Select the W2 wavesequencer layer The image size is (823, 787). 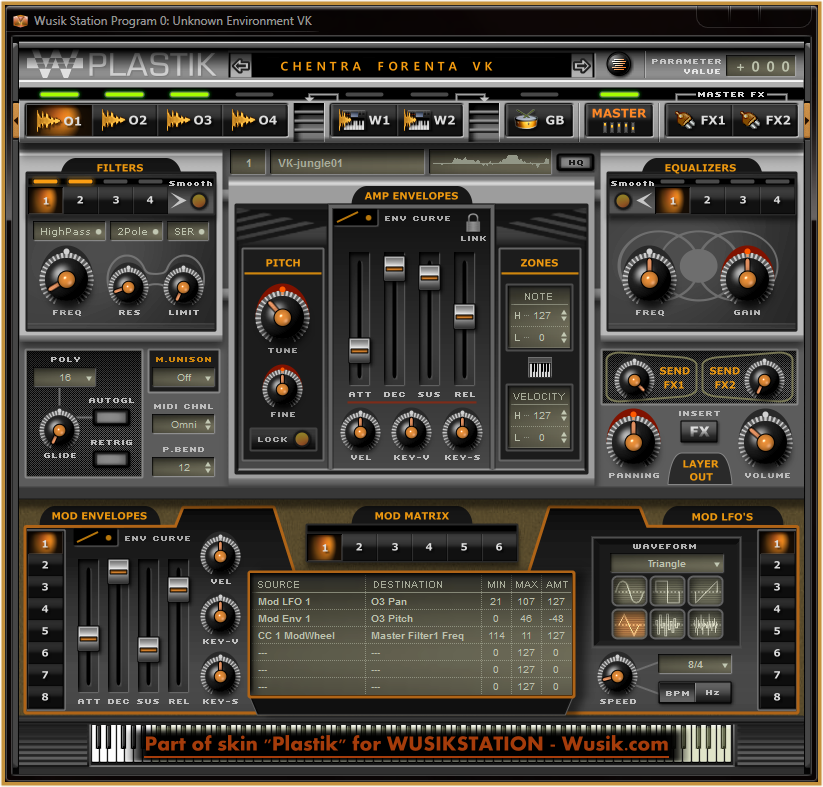pos(431,121)
